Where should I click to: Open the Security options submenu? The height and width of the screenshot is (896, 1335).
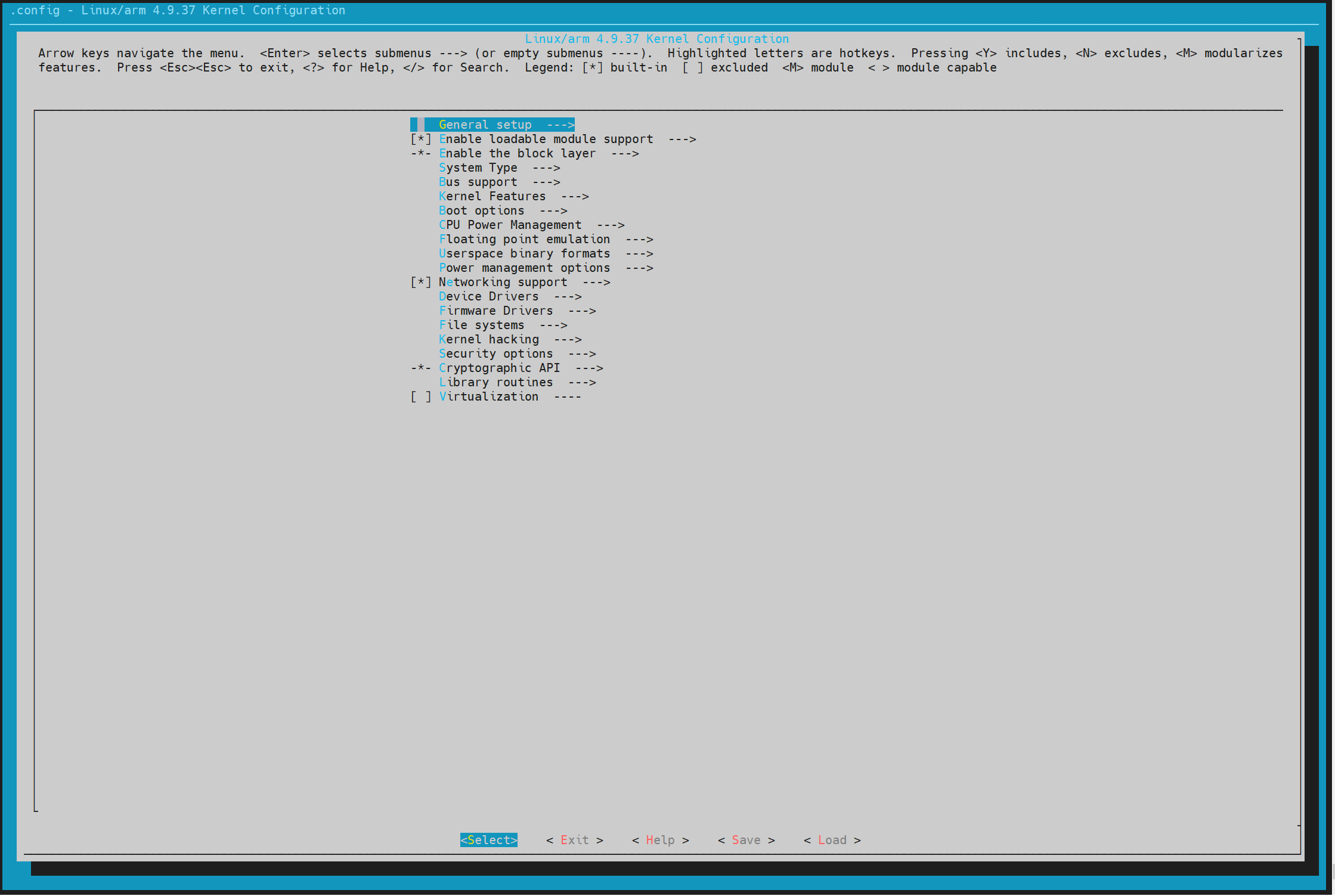click(x=495, y=354)
